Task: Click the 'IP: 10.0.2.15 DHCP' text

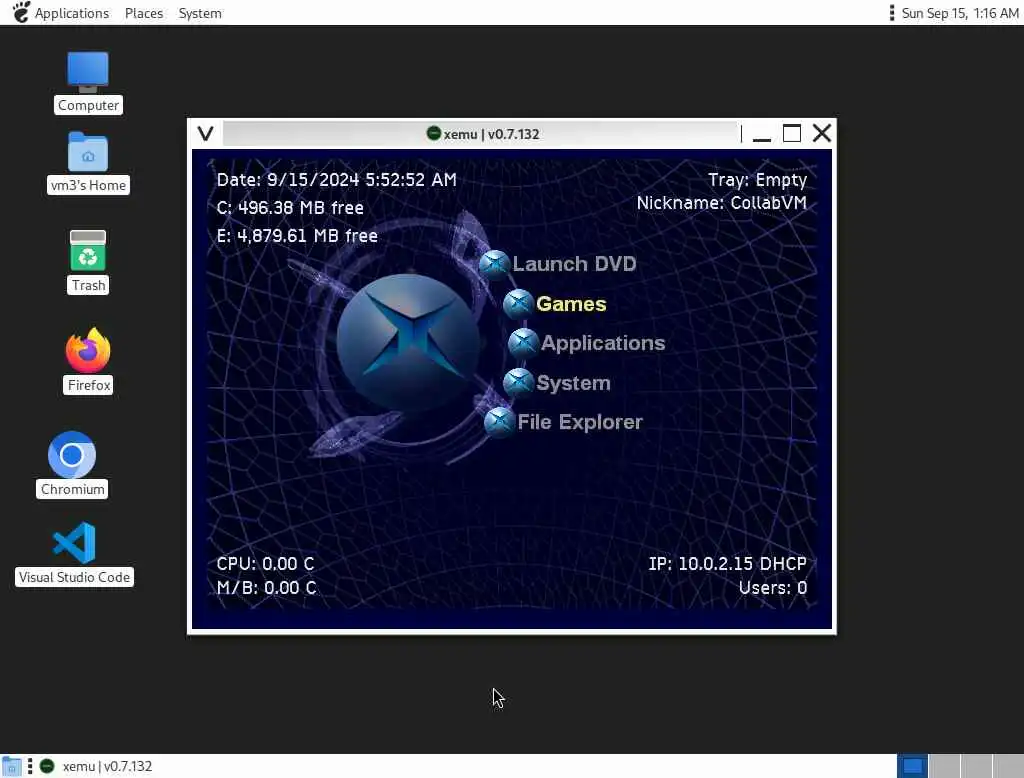Action: tap(728, 564)
